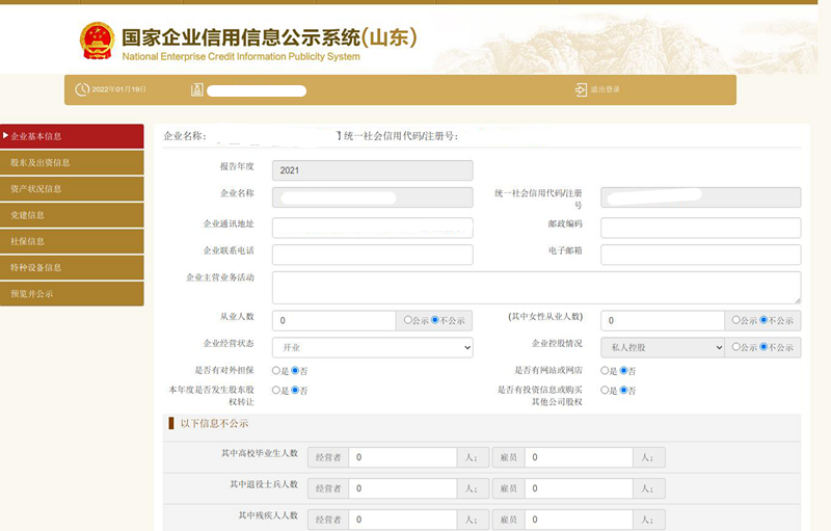Choose 否 for 是否有网站或网店
The image size is (831, 531).
624,370
